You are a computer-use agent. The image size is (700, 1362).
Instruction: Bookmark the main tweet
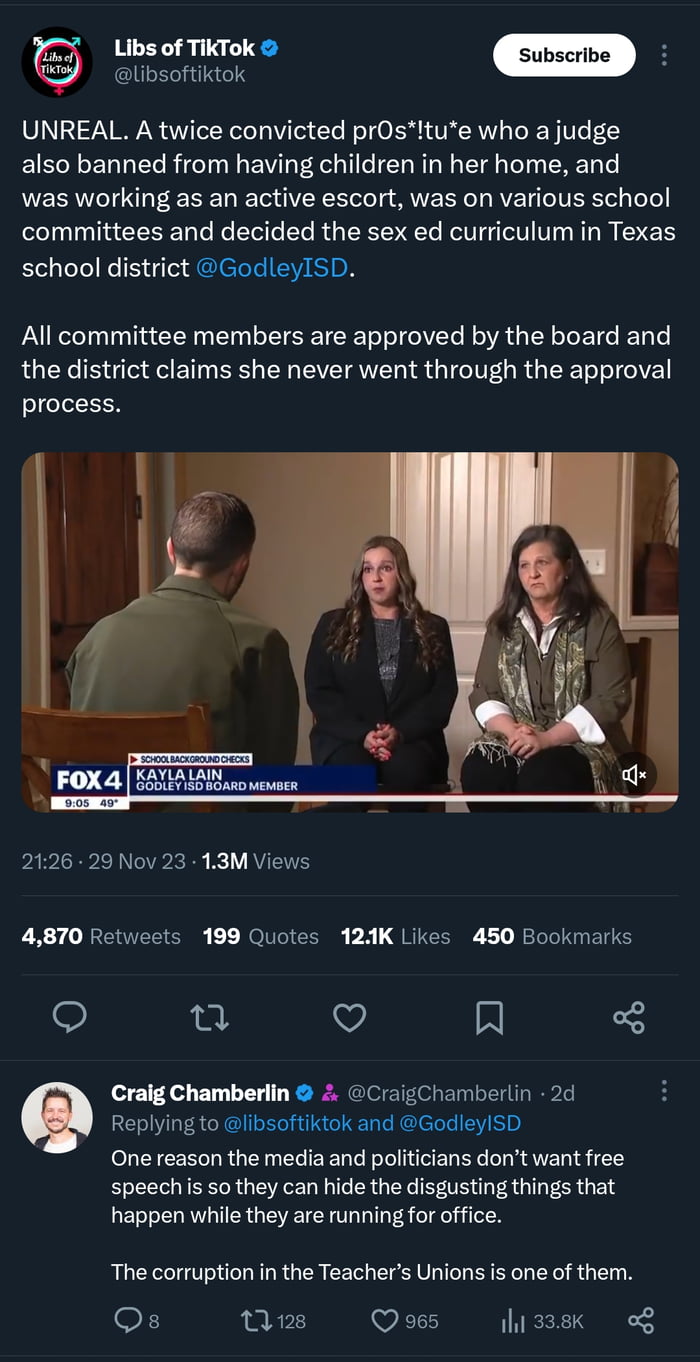(489, 1017)
